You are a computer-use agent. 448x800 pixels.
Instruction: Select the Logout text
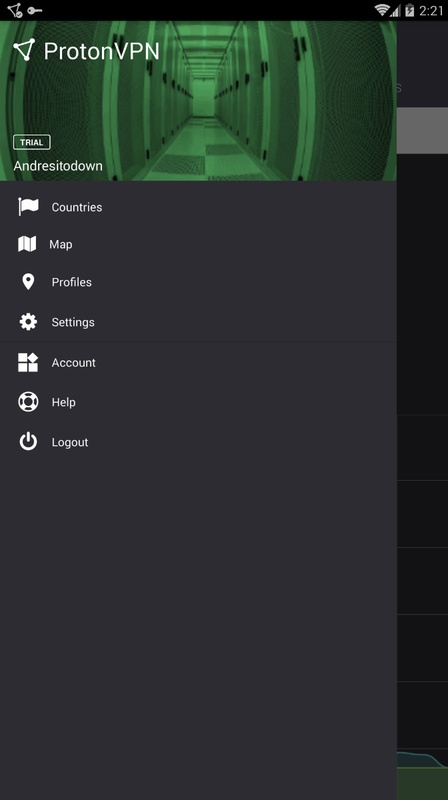70,442
